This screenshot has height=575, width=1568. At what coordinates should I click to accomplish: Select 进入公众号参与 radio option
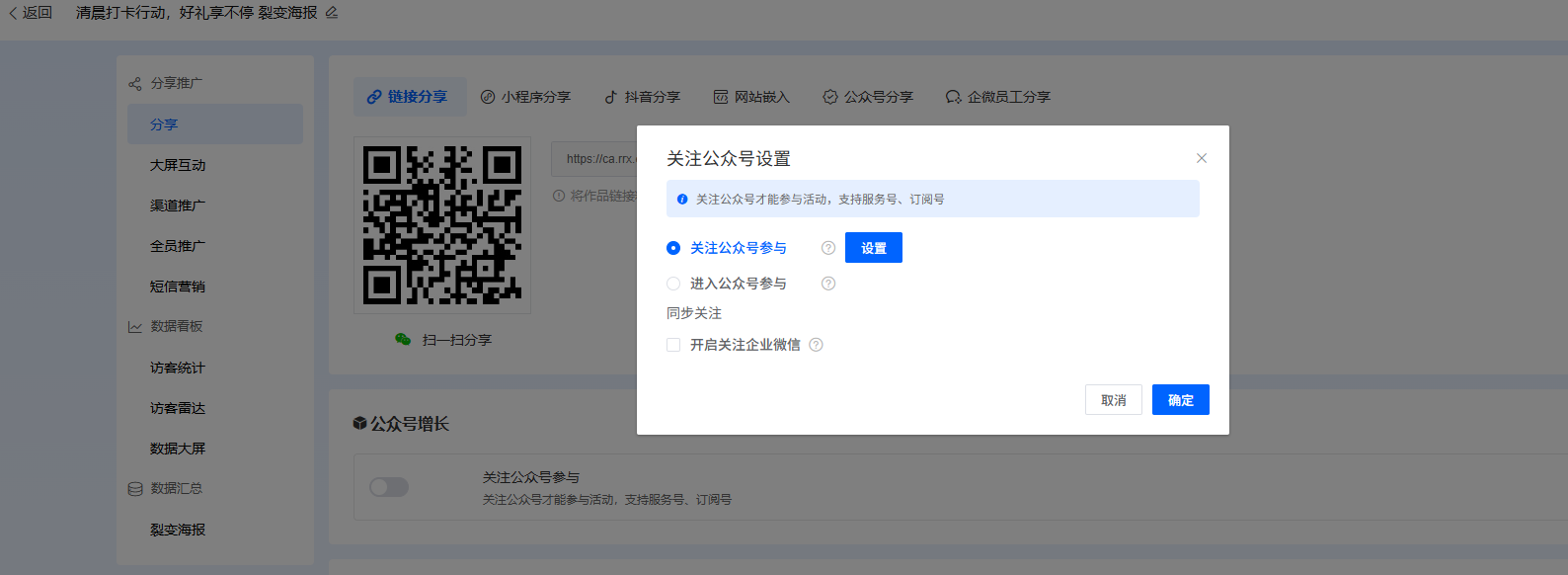(673, 284)
